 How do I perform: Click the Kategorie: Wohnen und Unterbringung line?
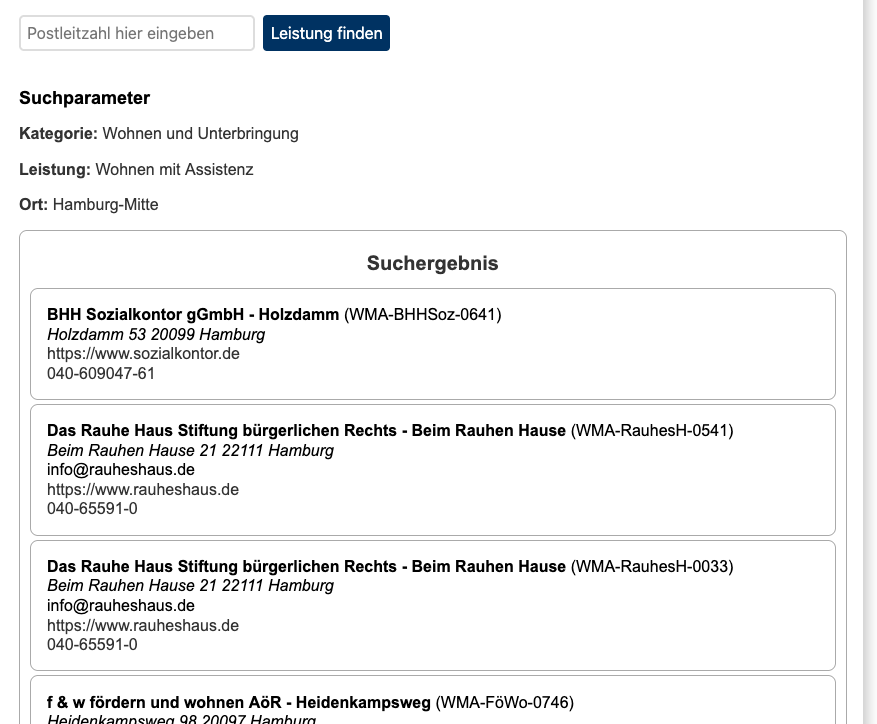[x=159, y=134]
